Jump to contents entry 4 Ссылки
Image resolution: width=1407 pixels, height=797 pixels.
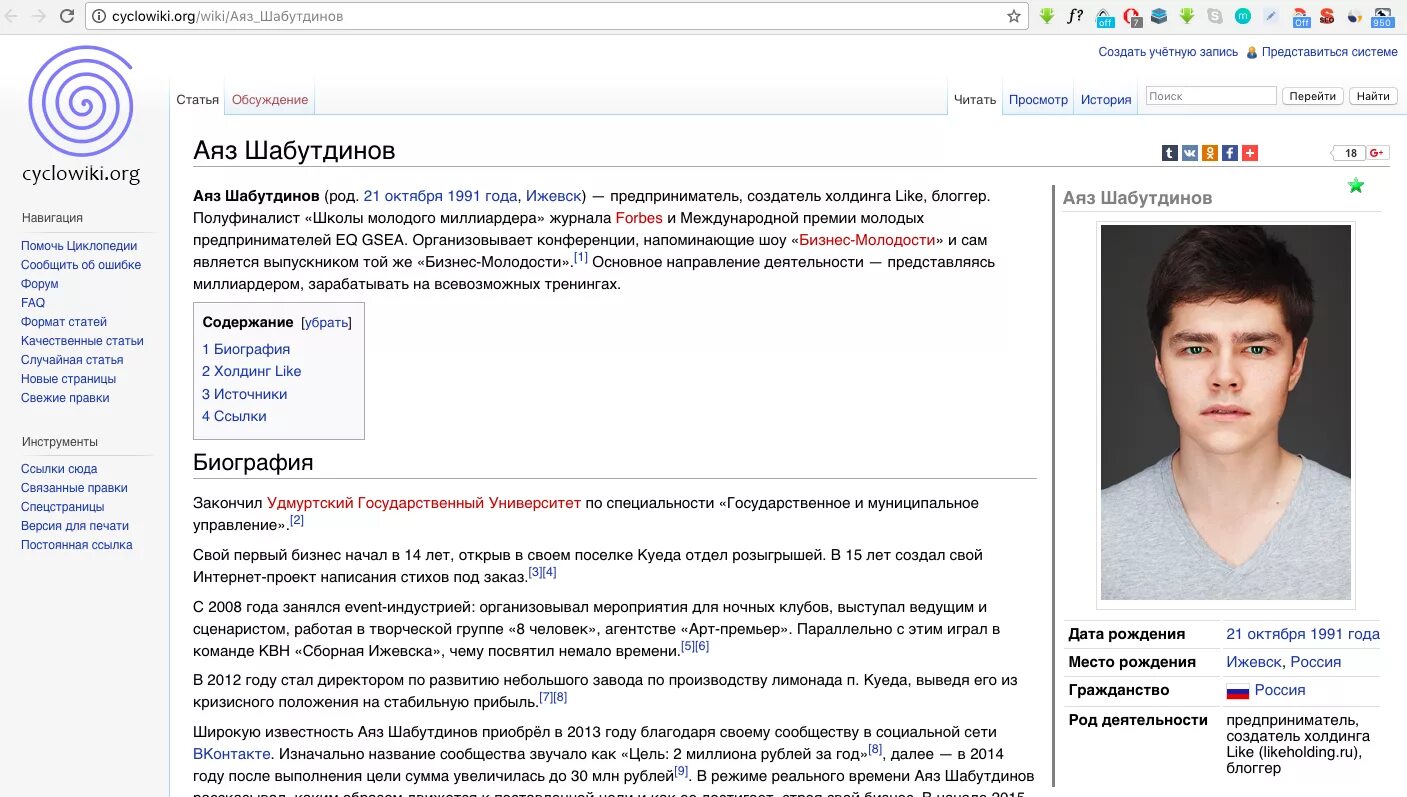pyautogui.click(x=234, y=416)
